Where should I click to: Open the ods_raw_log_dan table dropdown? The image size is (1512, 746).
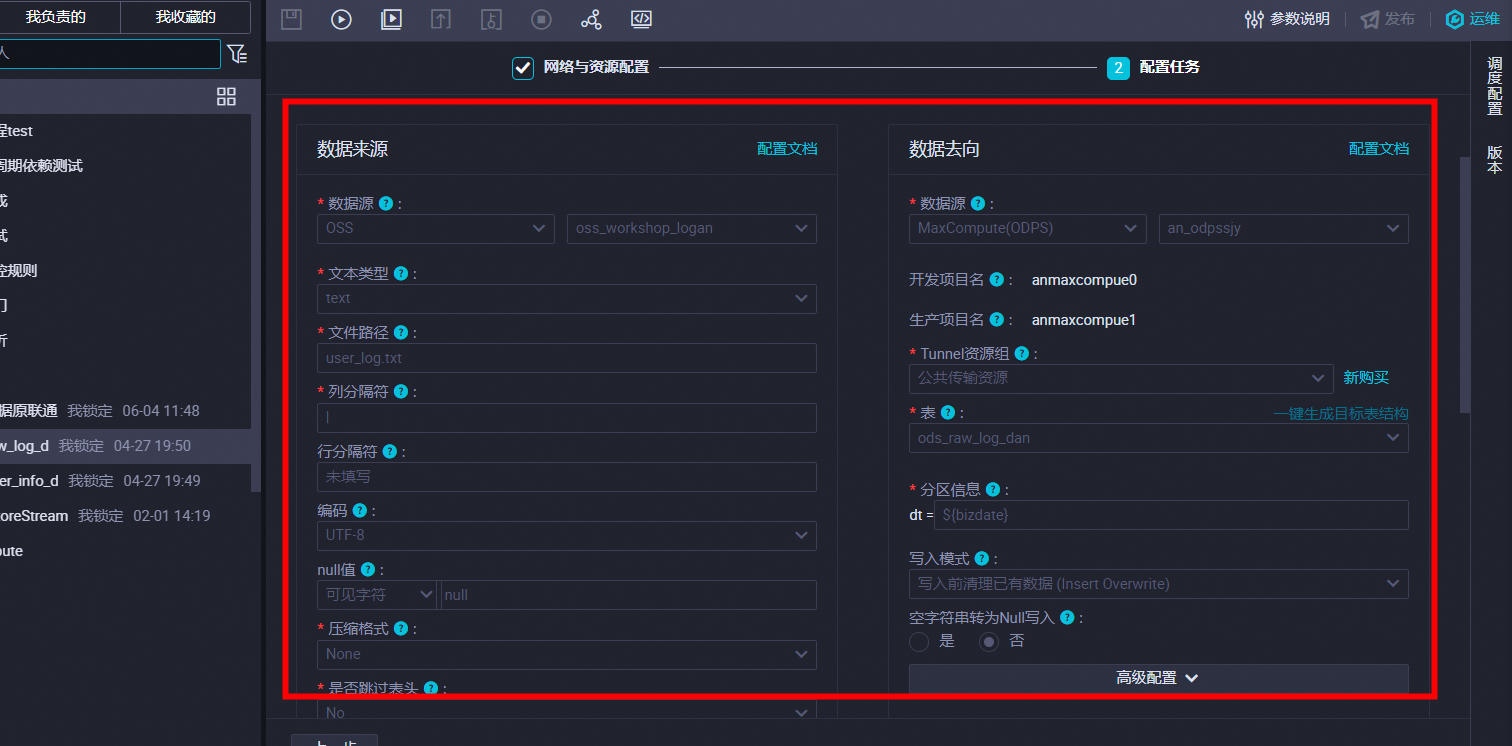[x=1159, y=438]
